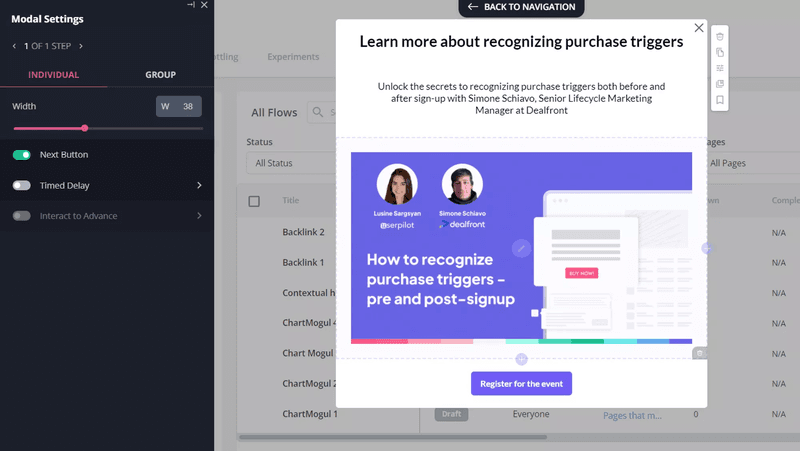This screenshot has width=800, height=451.
Task: Enable the Timed Delay toggle
Action: (x=22, y=186)
